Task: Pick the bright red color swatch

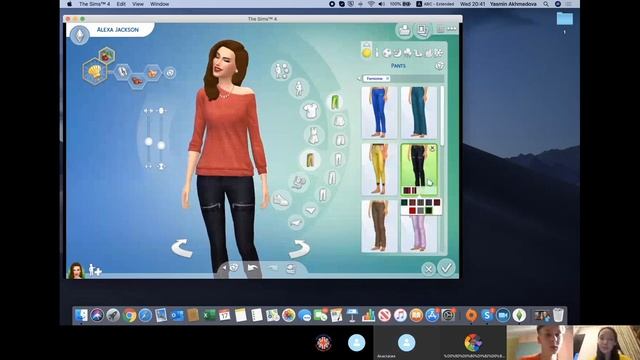Action: point(412,211)
